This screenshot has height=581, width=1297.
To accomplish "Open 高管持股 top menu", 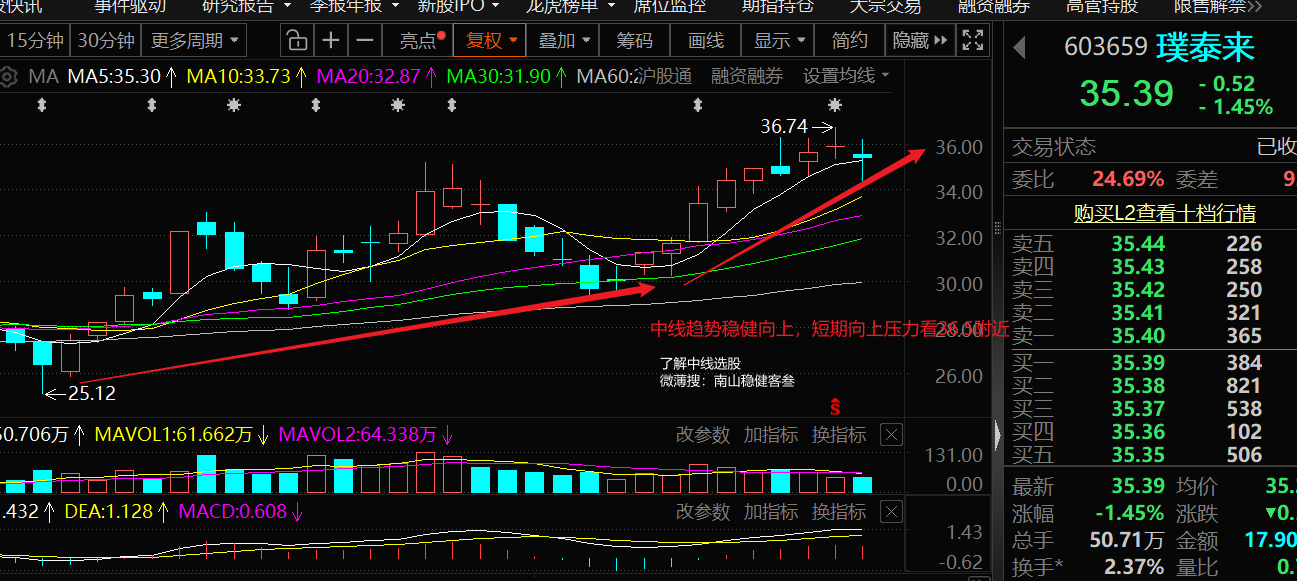I will [x=1101, y=6].
